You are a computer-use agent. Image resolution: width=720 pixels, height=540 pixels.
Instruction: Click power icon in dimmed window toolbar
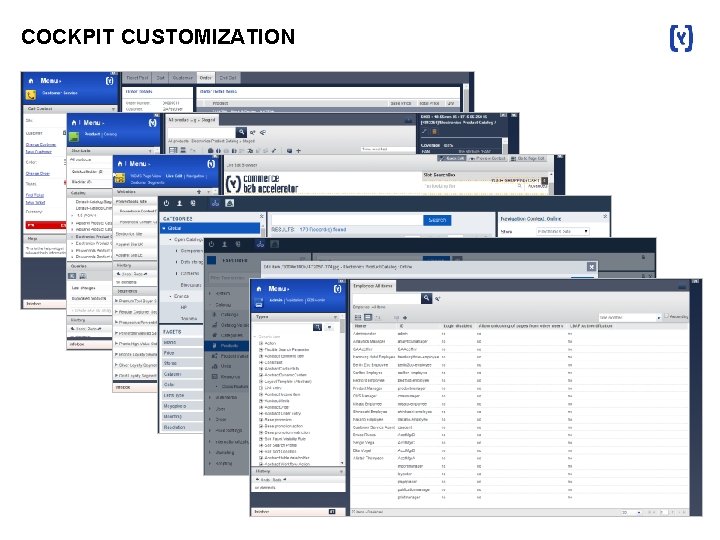(211, 244)
